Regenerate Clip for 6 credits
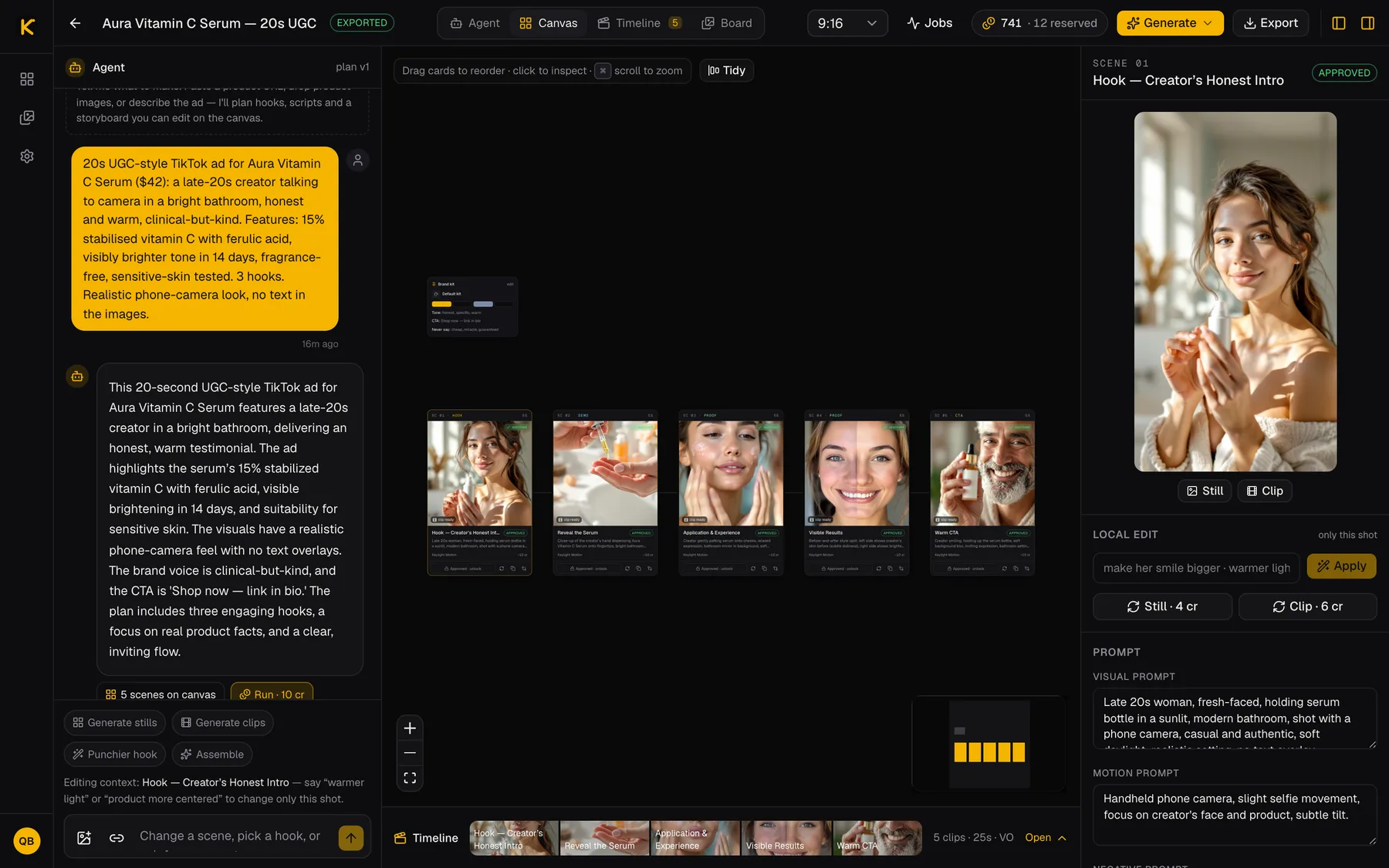 [x=1307, y=606]
